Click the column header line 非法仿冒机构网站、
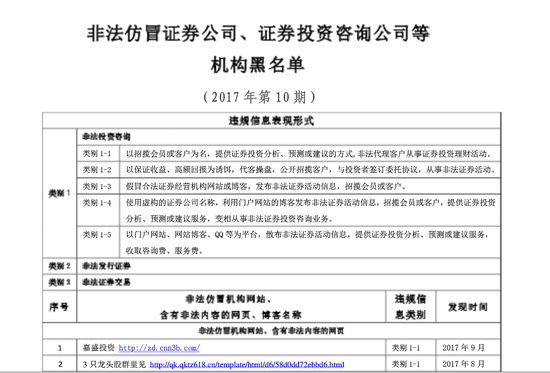 pos(228,299)
